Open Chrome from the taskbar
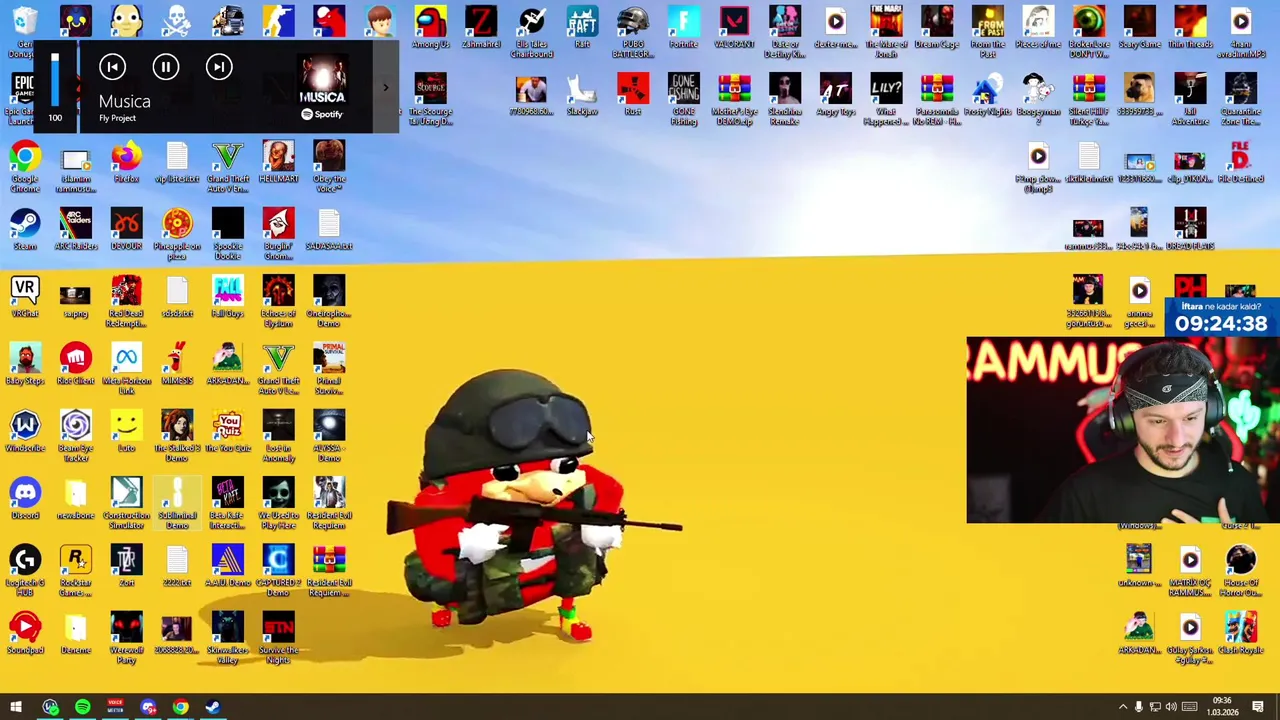1280x720 pixels. 180,707
